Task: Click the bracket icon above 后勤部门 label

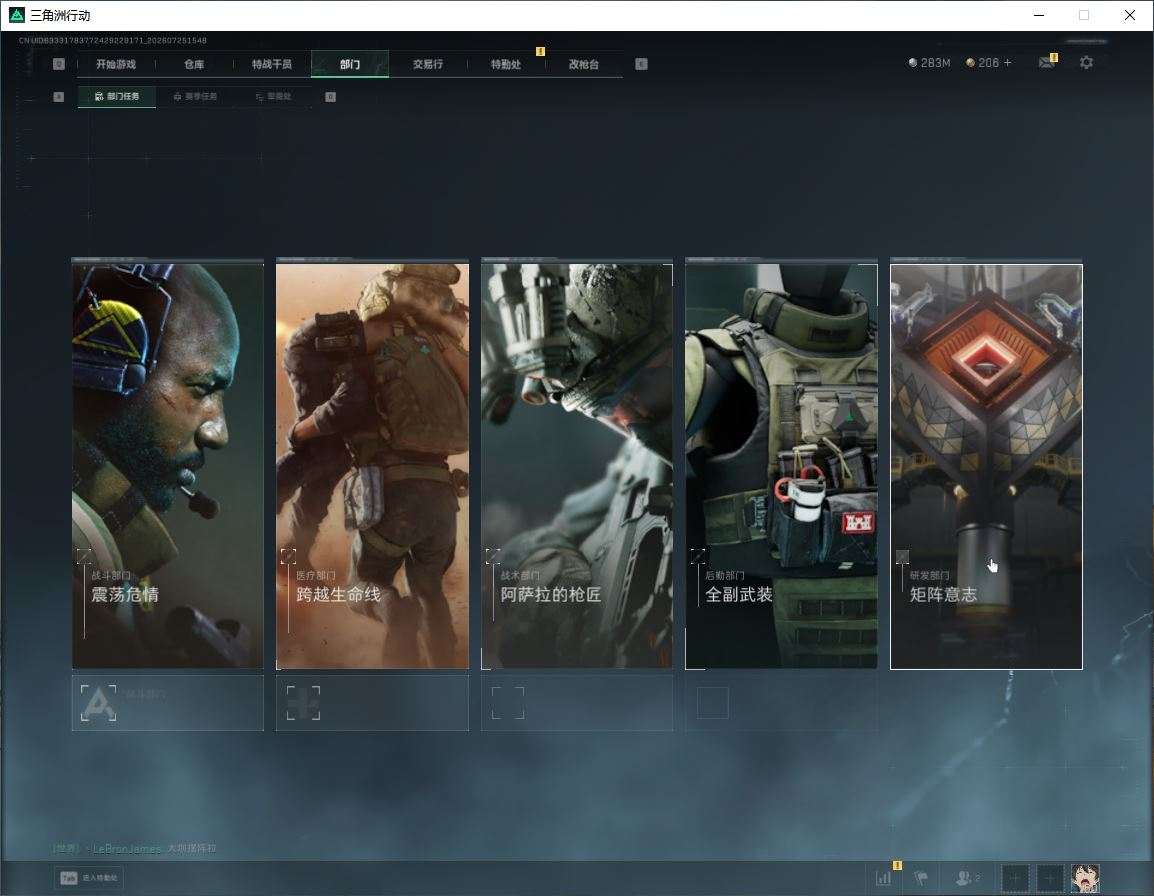Action: tap(698, 556)
